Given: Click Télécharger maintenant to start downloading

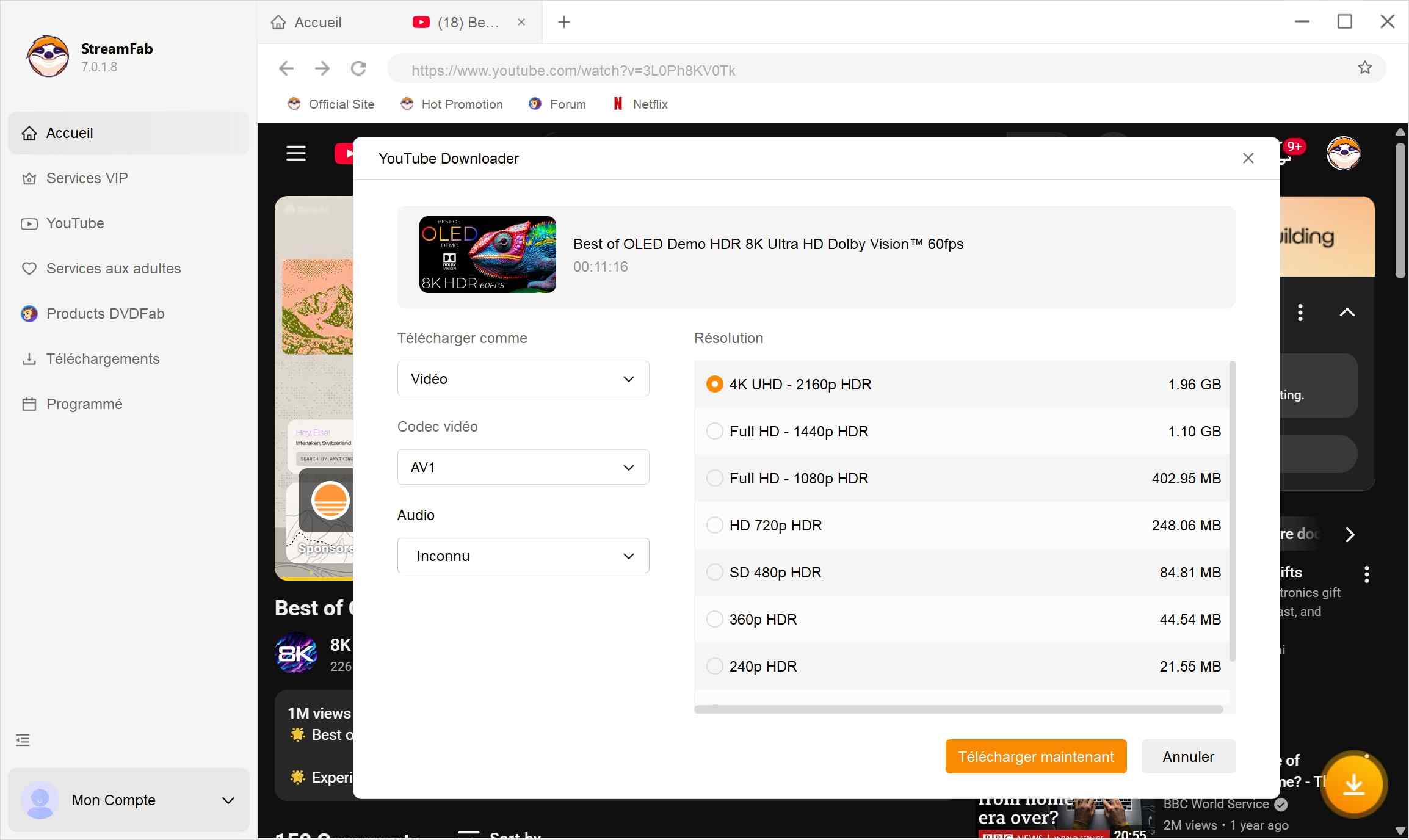Looking at the screenshot, I should click(1035, 756).
